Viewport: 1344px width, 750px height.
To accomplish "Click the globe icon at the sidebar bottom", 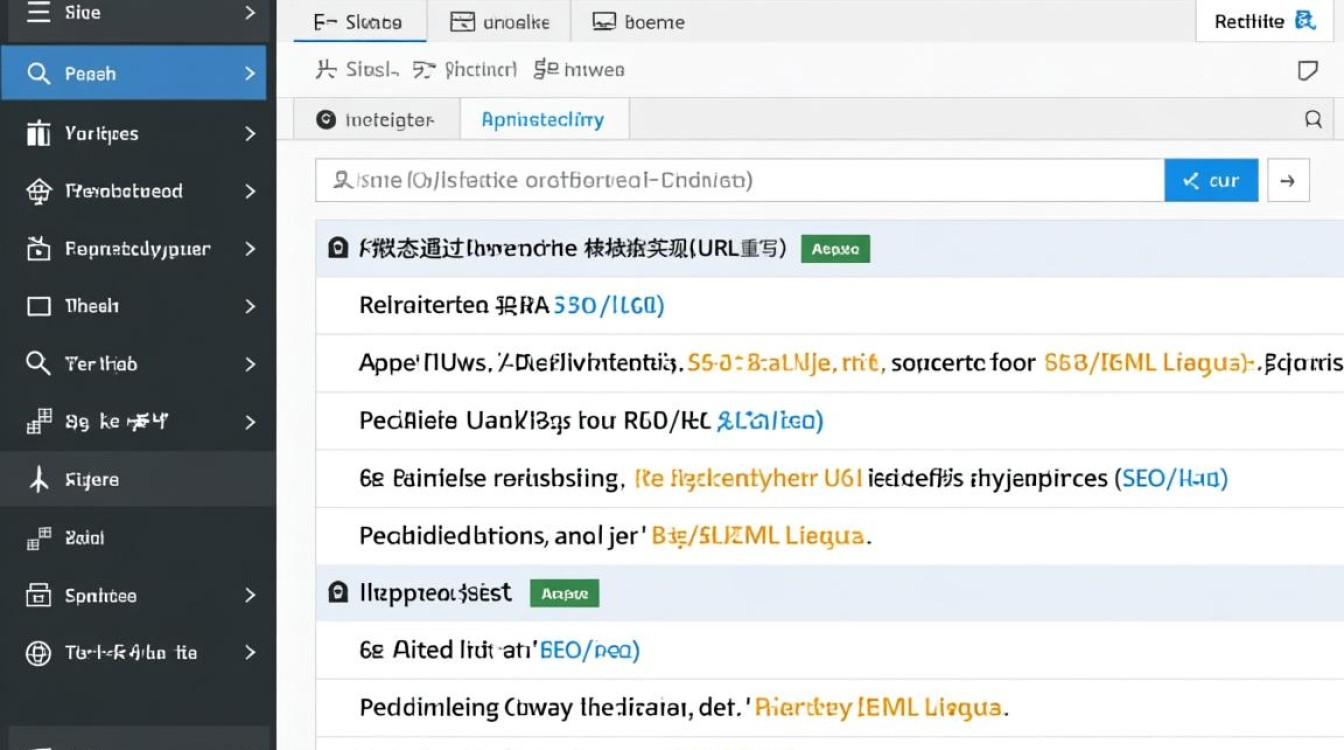I will tap(38, 653).
